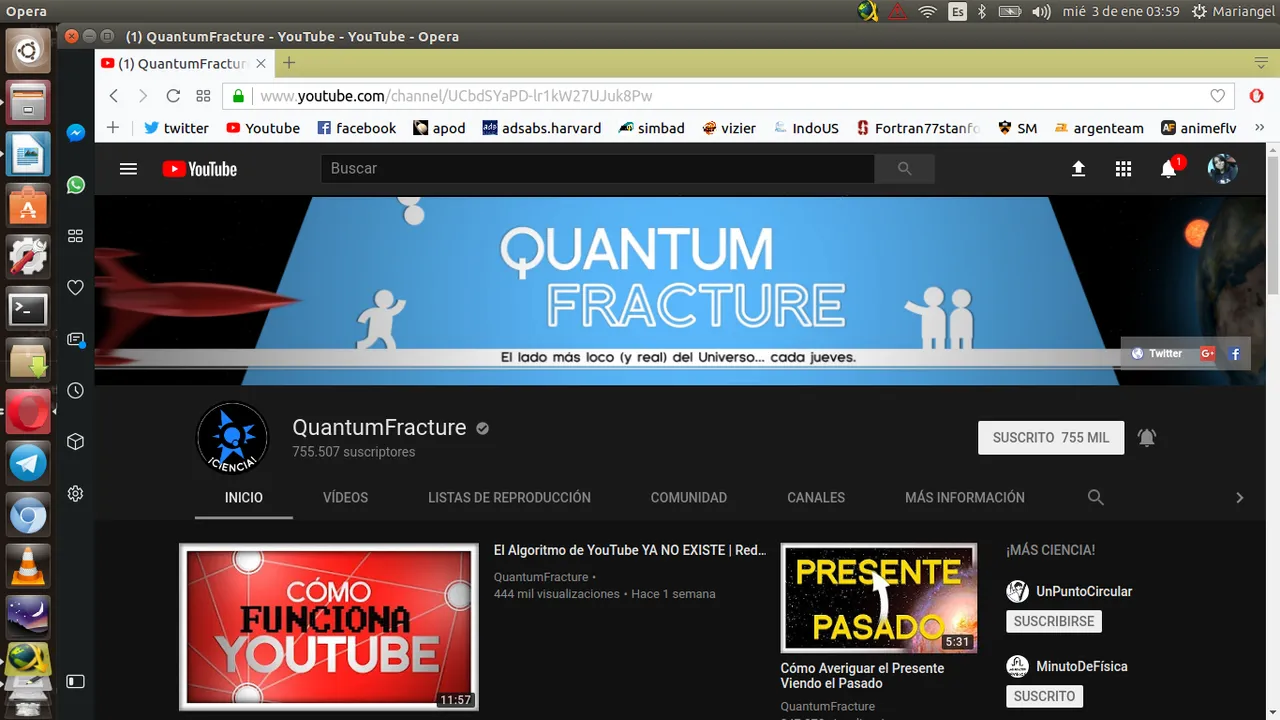Click SUSCRITO under MinutoDeFísica
The image size is (1280, 720).
click(x=1044, y=696)
